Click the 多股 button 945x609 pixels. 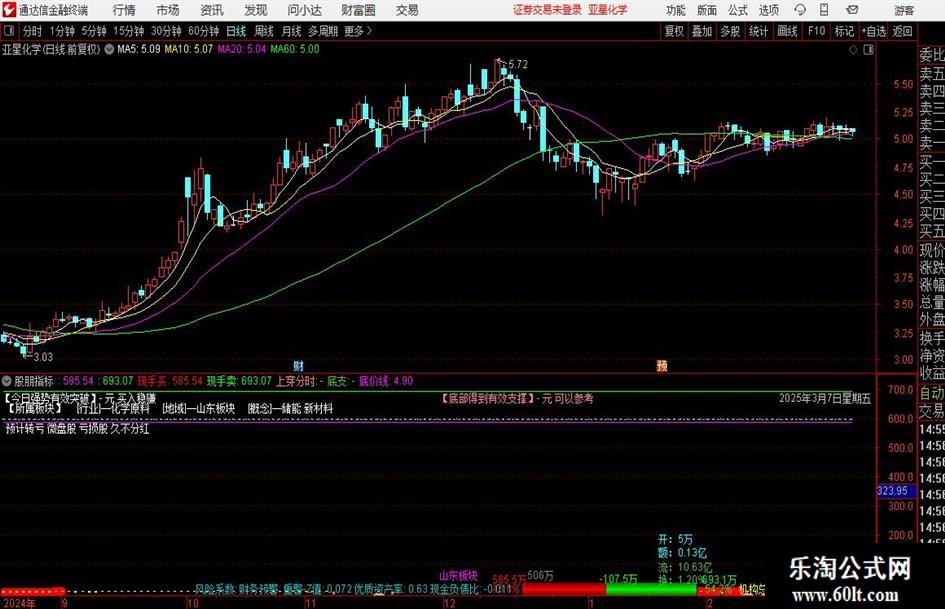click(730, 31)
